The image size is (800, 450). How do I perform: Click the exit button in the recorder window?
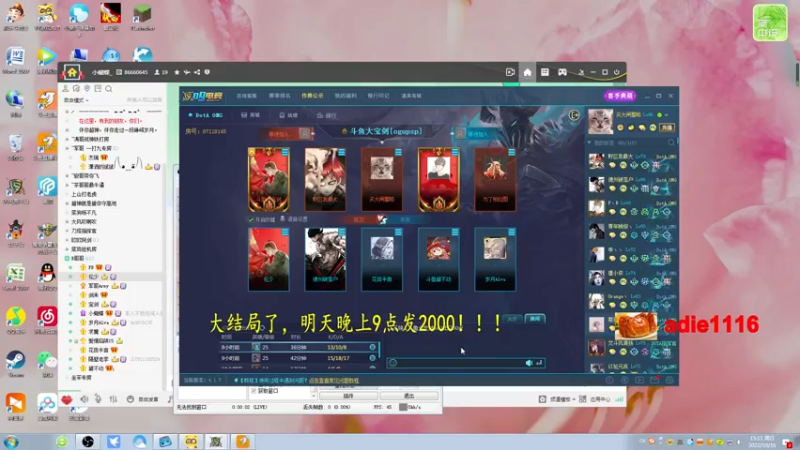409,396
